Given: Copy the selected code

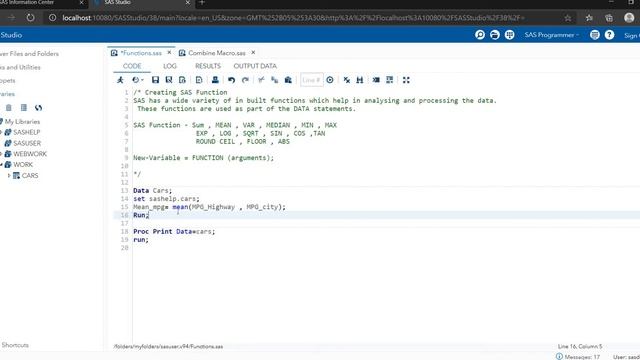Looking at the screenshot, I should (x=275, y=80).
